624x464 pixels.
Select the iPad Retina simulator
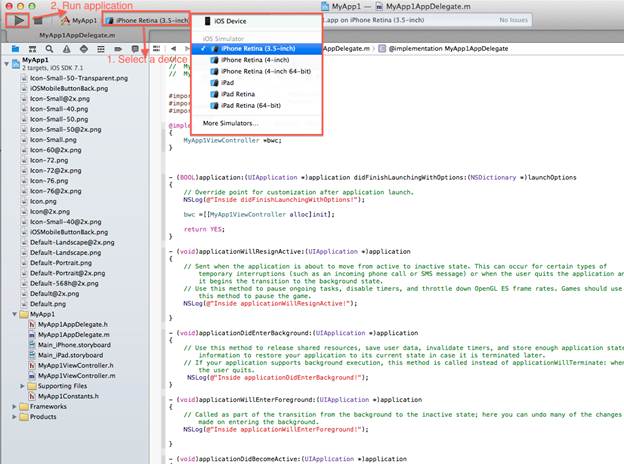point(256,94)
